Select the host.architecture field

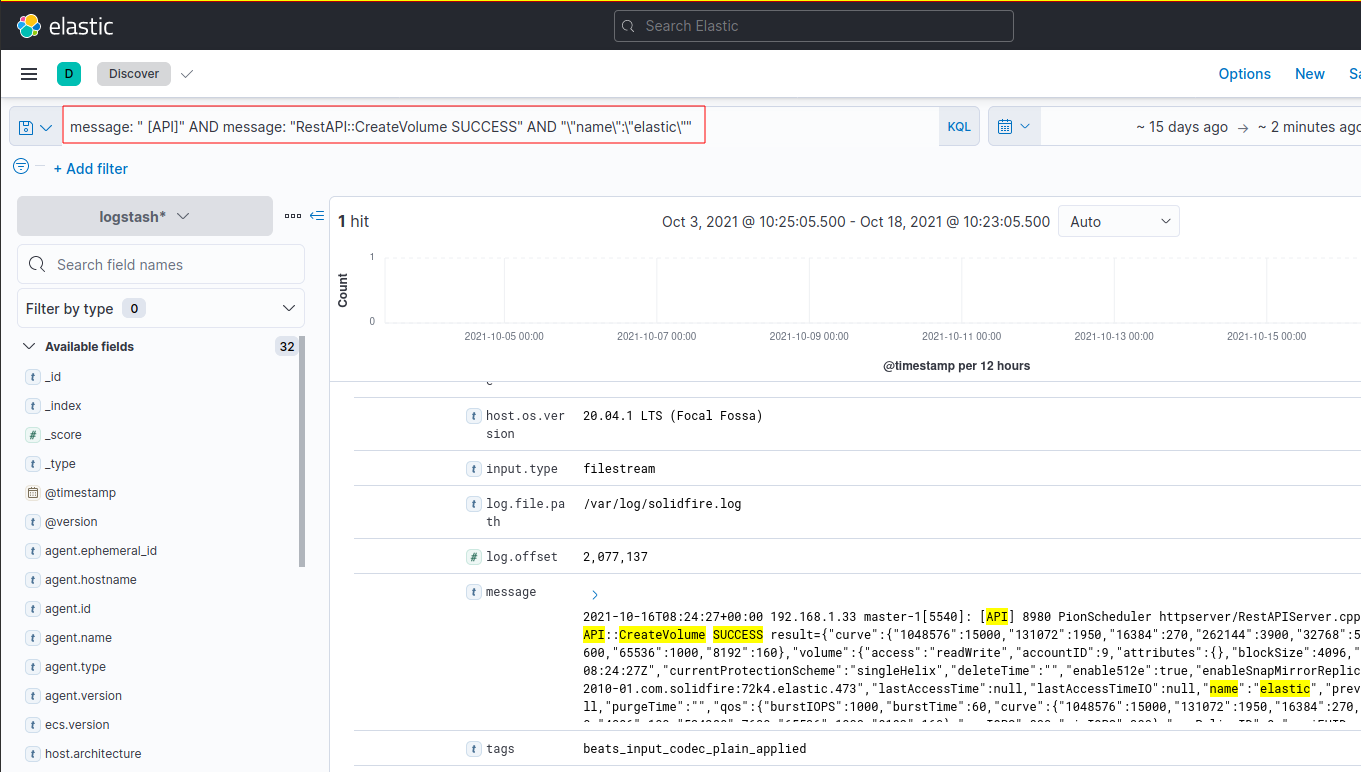pos(93,754)
